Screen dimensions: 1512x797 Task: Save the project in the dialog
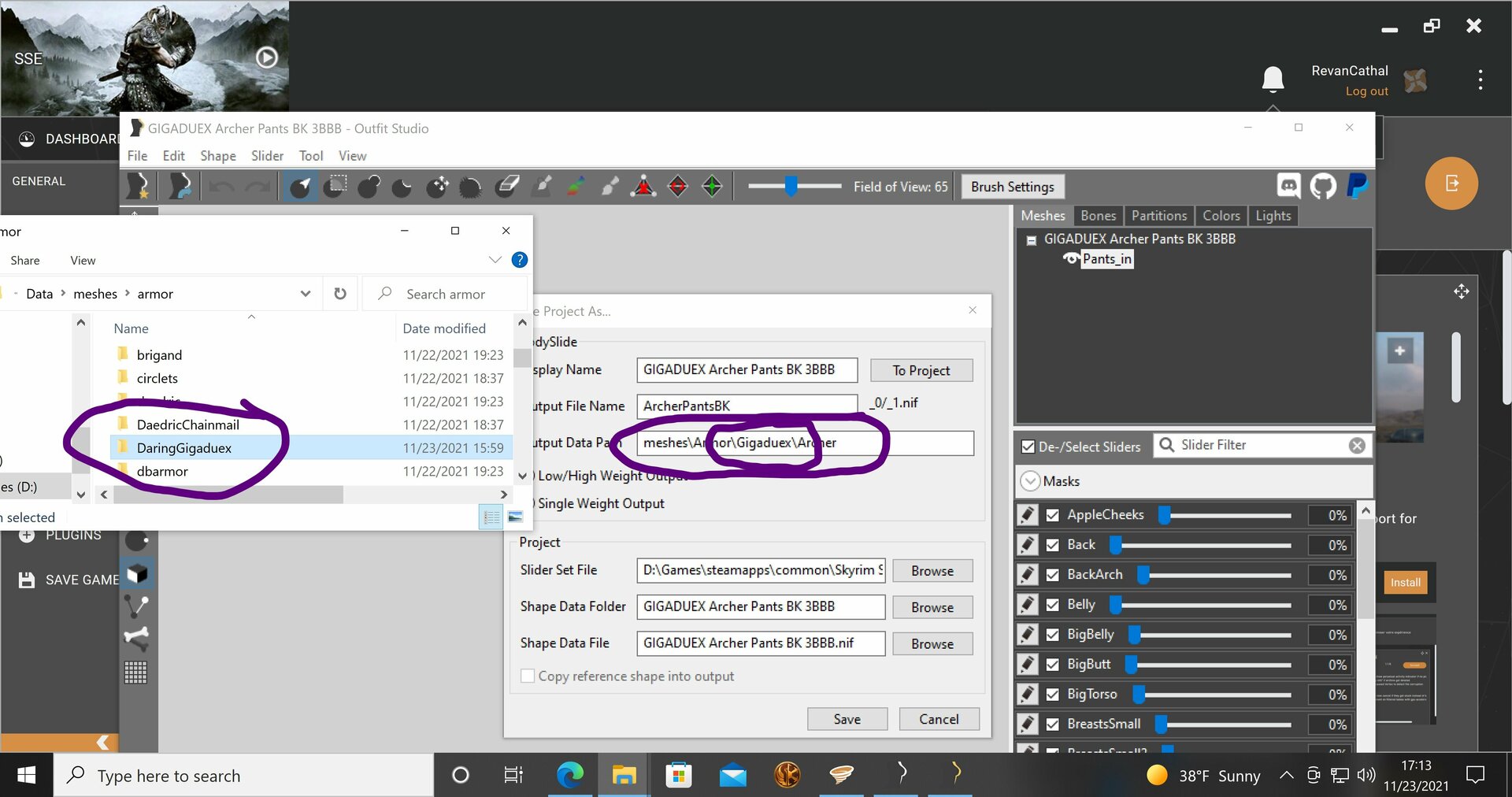[847, 719]
